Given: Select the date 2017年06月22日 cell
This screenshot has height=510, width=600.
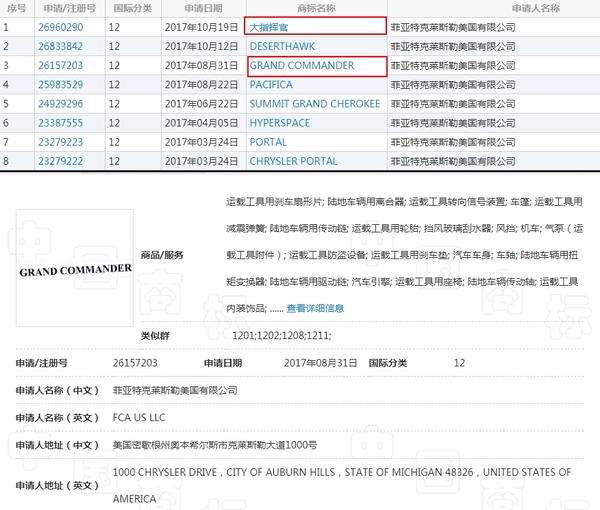Looking at the screenshot, I should click(201, 104).
